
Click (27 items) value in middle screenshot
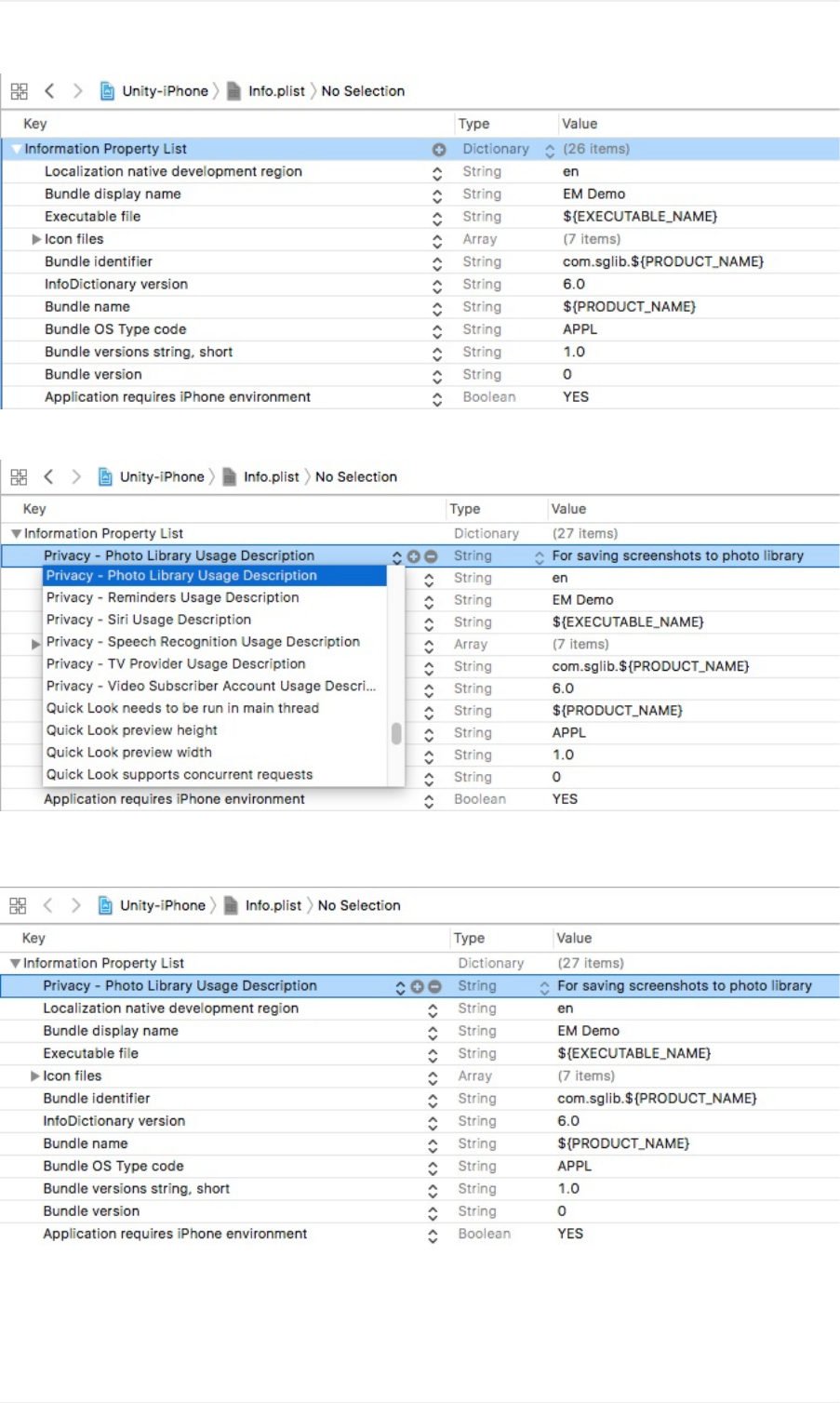(x=585, y=534)
